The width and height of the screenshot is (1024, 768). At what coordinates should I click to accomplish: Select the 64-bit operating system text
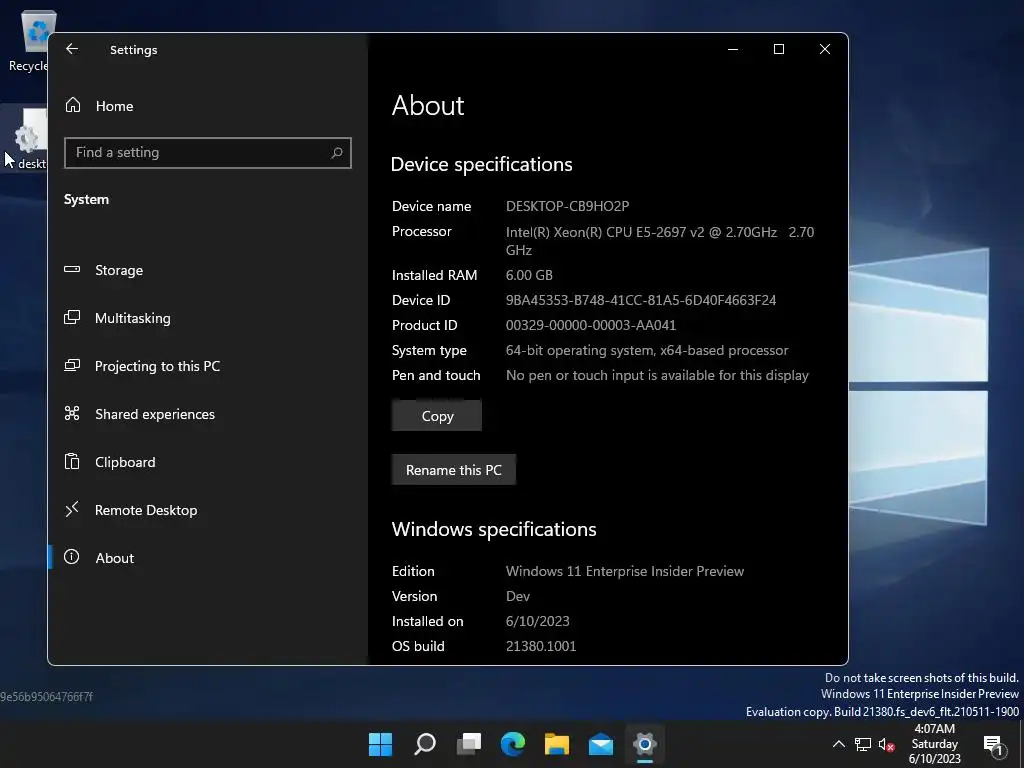(647, 351)
